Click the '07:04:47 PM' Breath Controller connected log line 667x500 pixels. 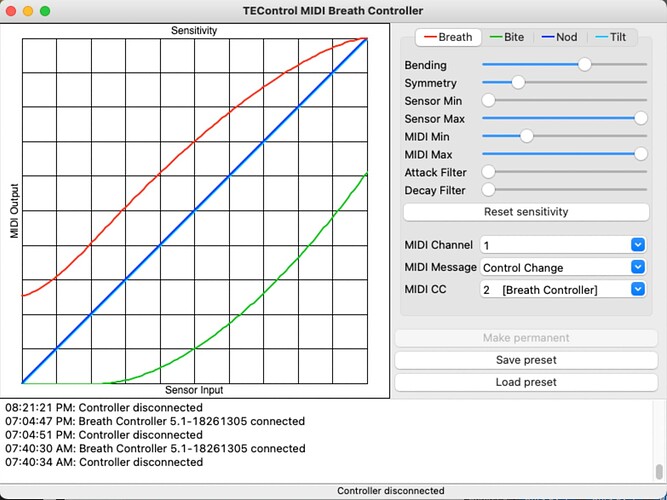click(155, 421)
